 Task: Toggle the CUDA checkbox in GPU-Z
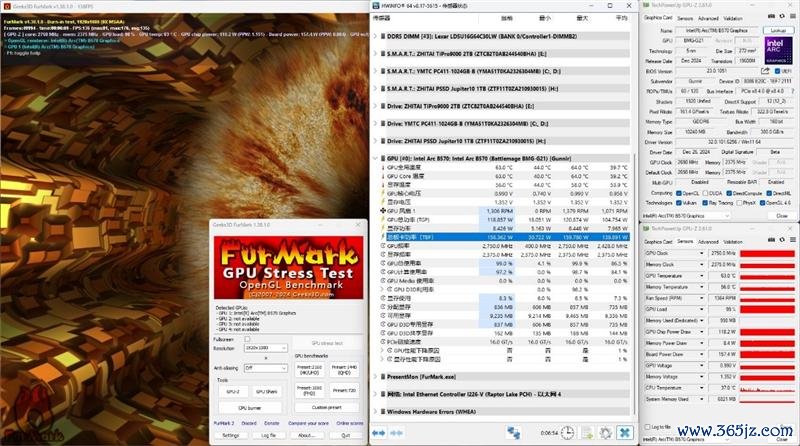click(x=705, y=193)
